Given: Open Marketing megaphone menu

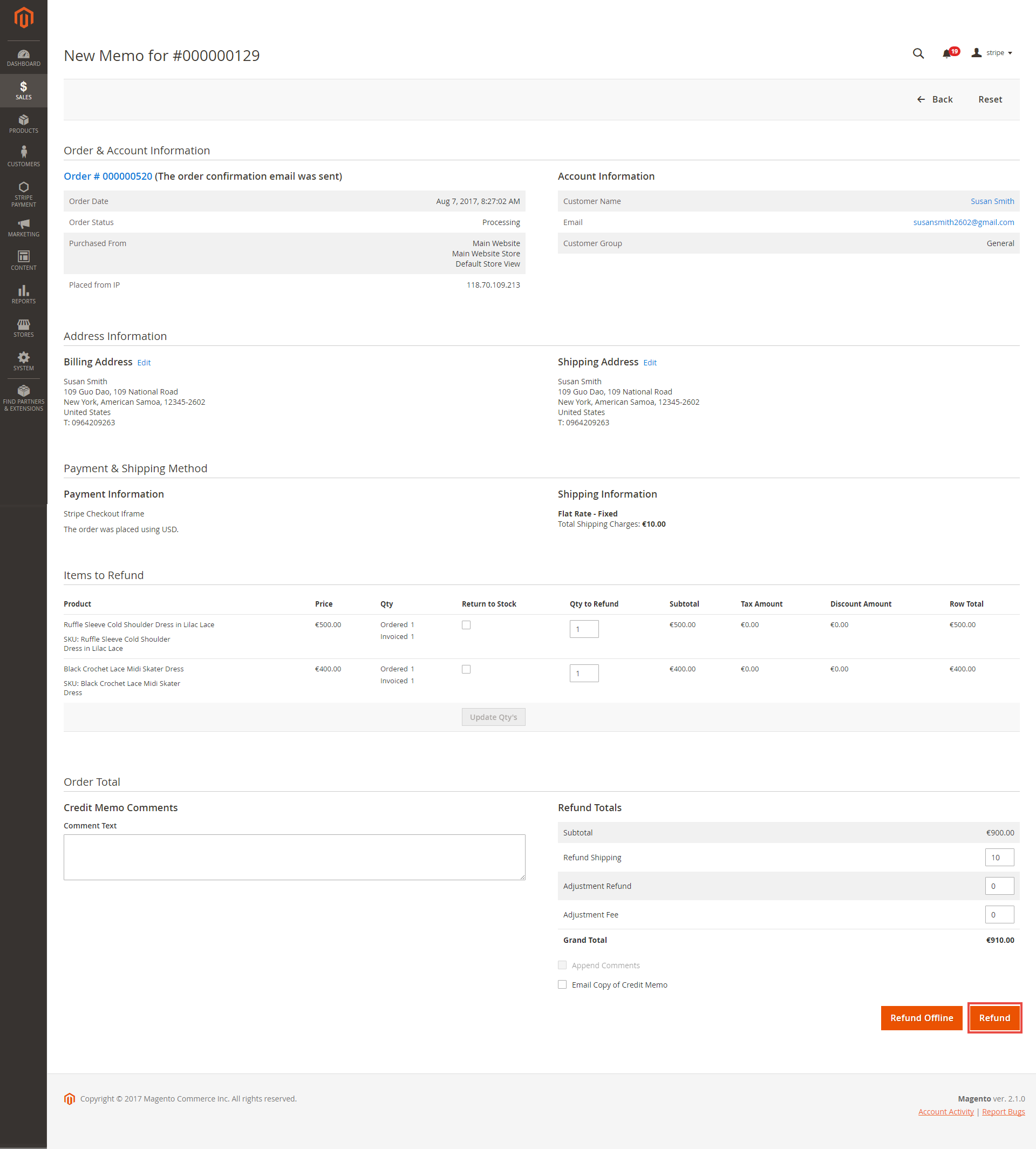Looking at the screenshot, I should (x=23, y=228).
